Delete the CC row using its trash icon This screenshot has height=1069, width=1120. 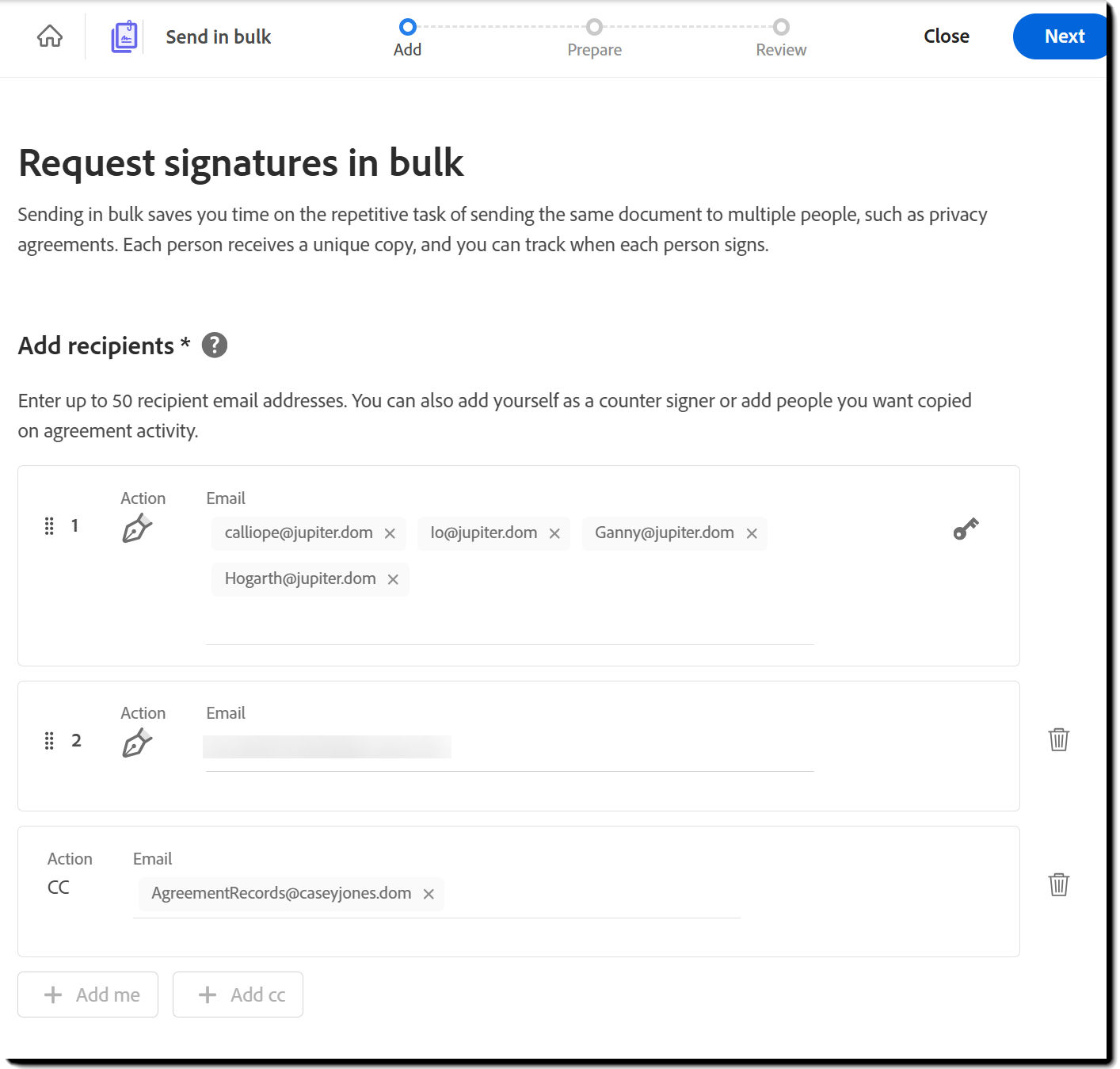(1058, 884)
